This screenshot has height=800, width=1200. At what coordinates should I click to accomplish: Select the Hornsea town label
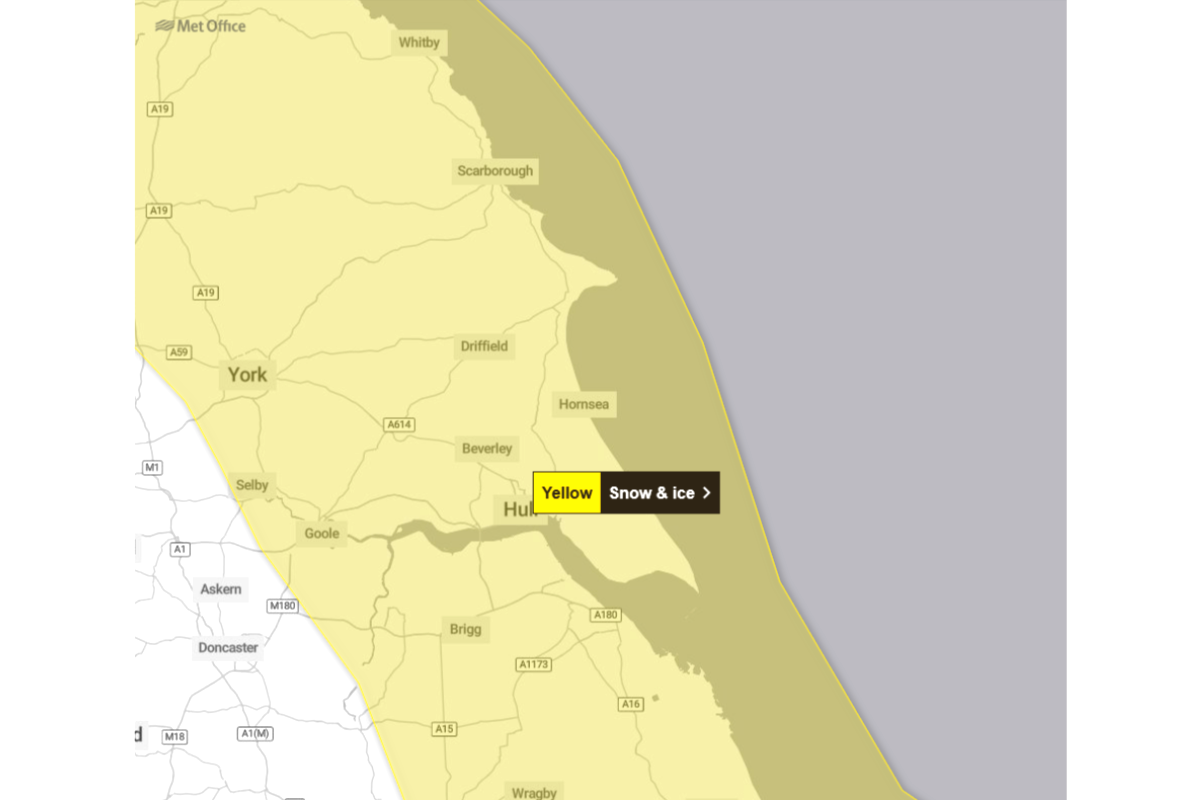point(584,405)
